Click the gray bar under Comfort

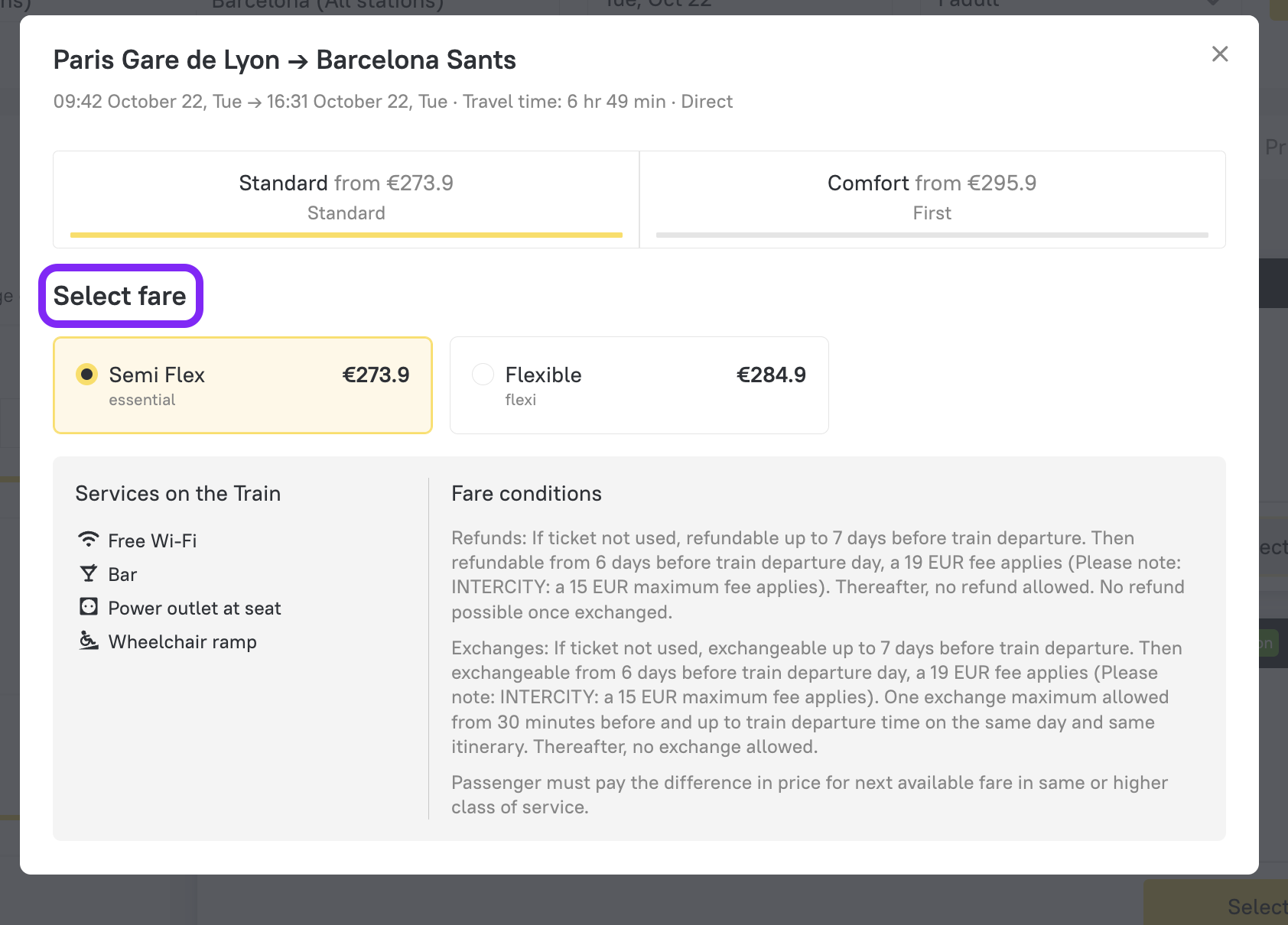(x=932, y=235)
